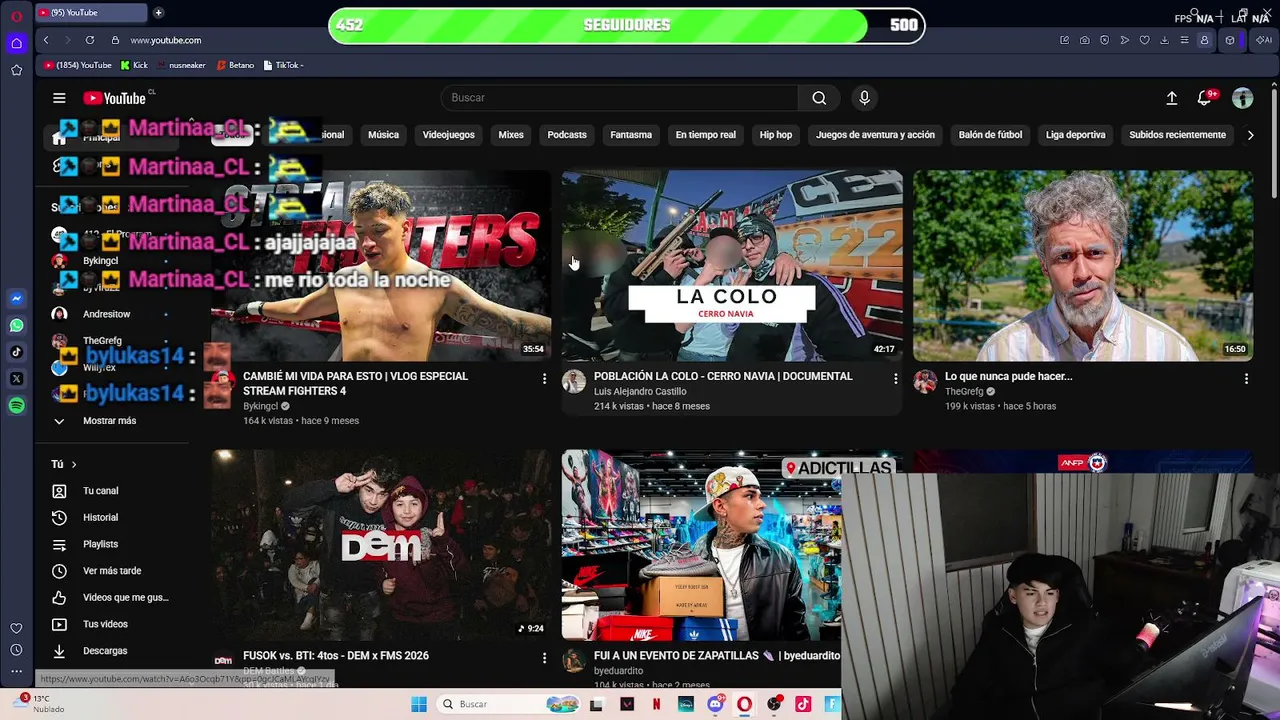Add page to Opera bookmarks heart

(x=1144, y=40)
